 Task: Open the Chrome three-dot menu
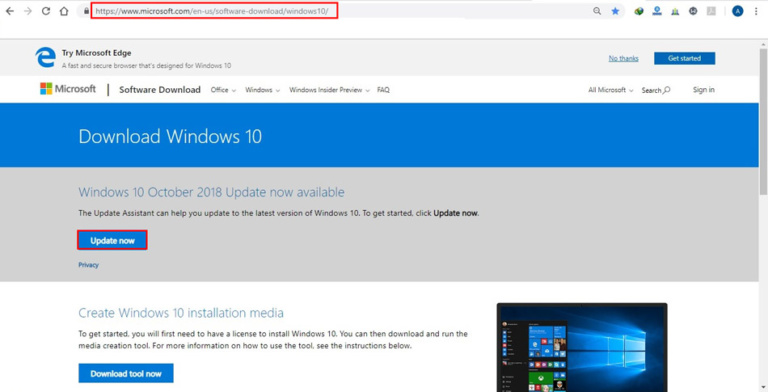756,11
